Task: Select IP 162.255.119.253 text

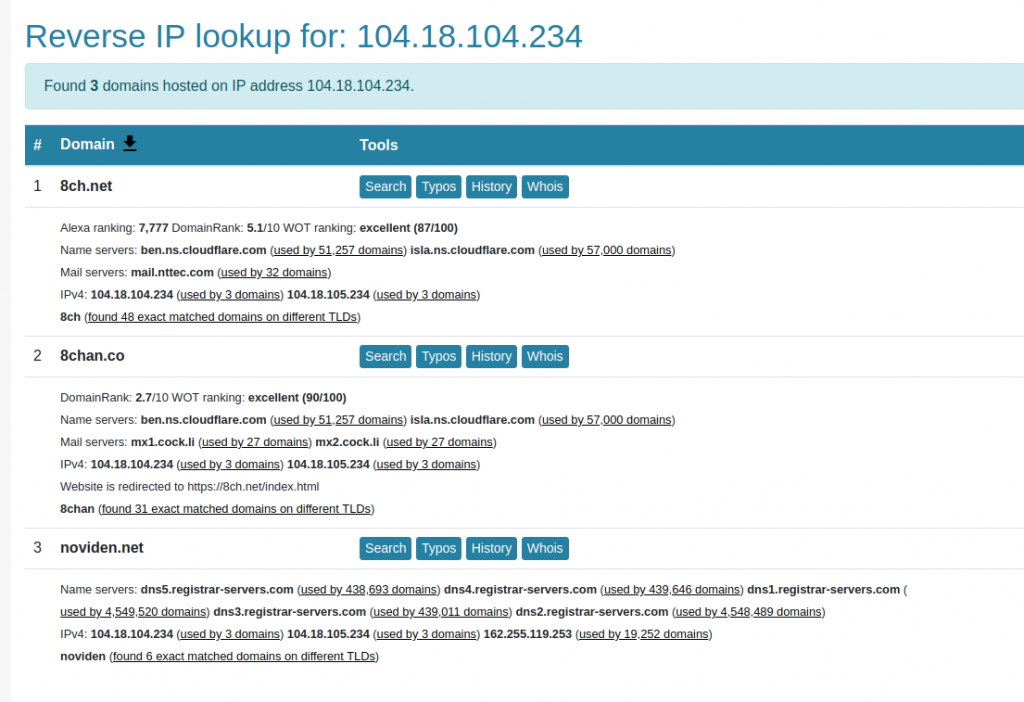Action: 528,634
